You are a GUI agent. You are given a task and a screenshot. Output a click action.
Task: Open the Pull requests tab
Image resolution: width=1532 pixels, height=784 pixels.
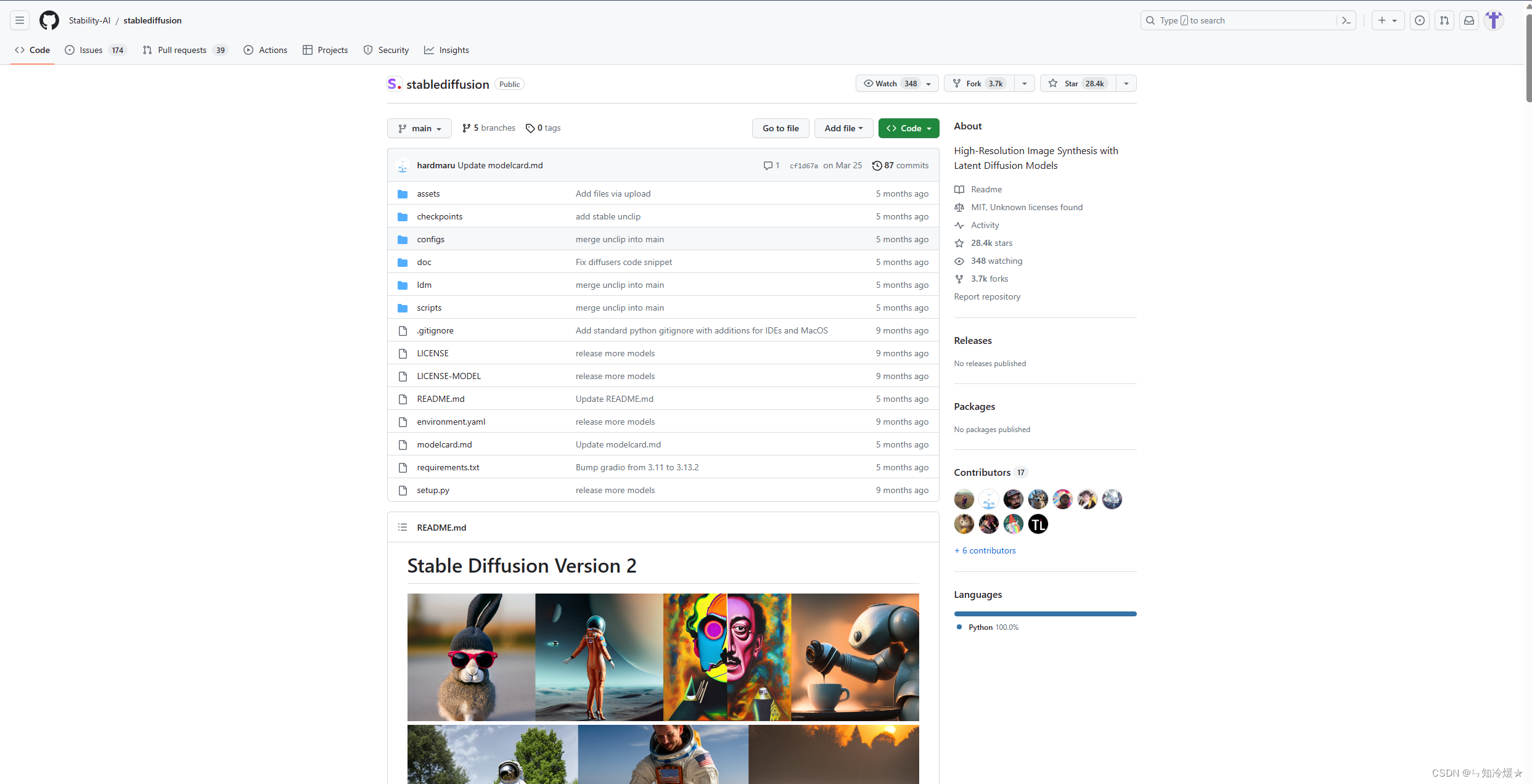[x=185, y=50]
